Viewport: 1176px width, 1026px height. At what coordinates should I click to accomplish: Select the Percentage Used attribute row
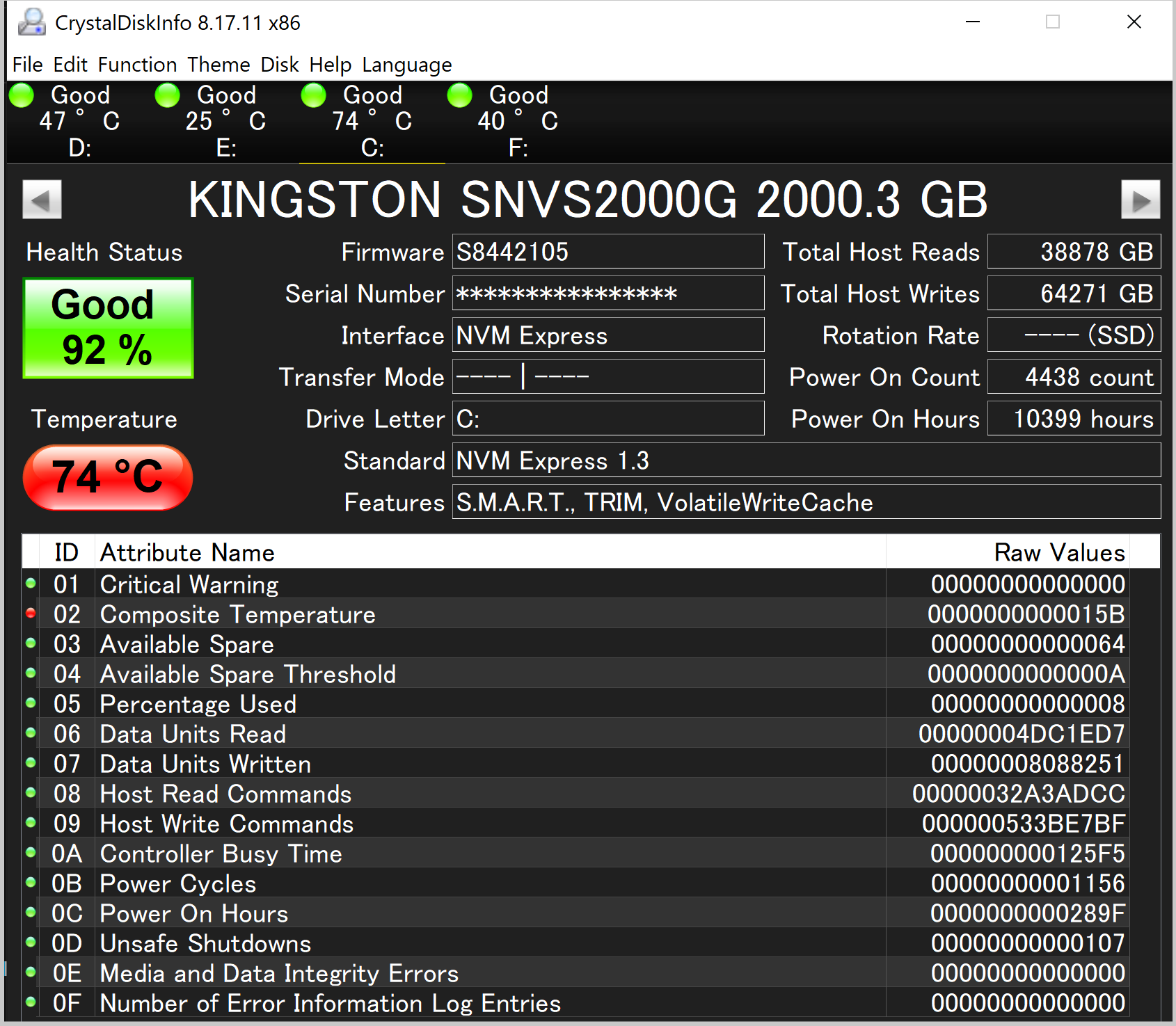tap(576, 704)
